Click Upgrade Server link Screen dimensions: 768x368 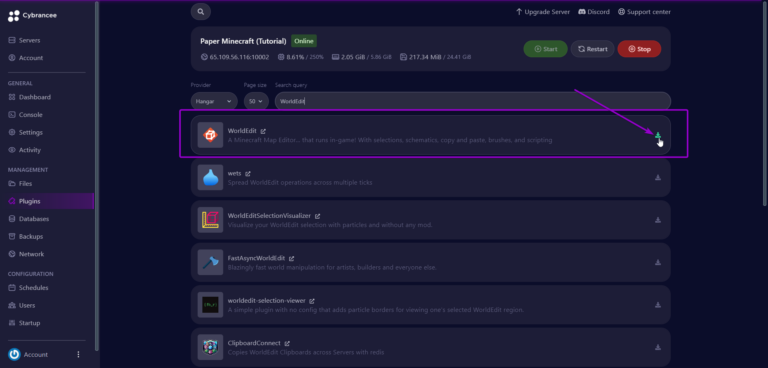click(543, 12)
